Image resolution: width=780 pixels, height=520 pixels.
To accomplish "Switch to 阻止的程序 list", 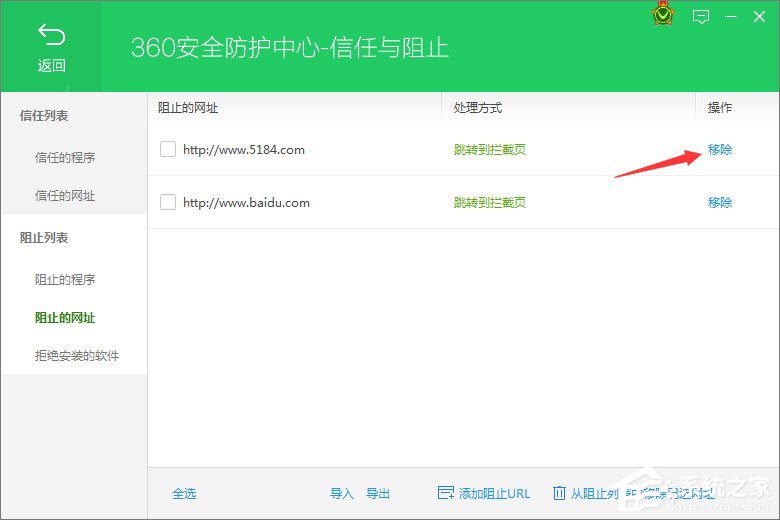I will 65,279.
